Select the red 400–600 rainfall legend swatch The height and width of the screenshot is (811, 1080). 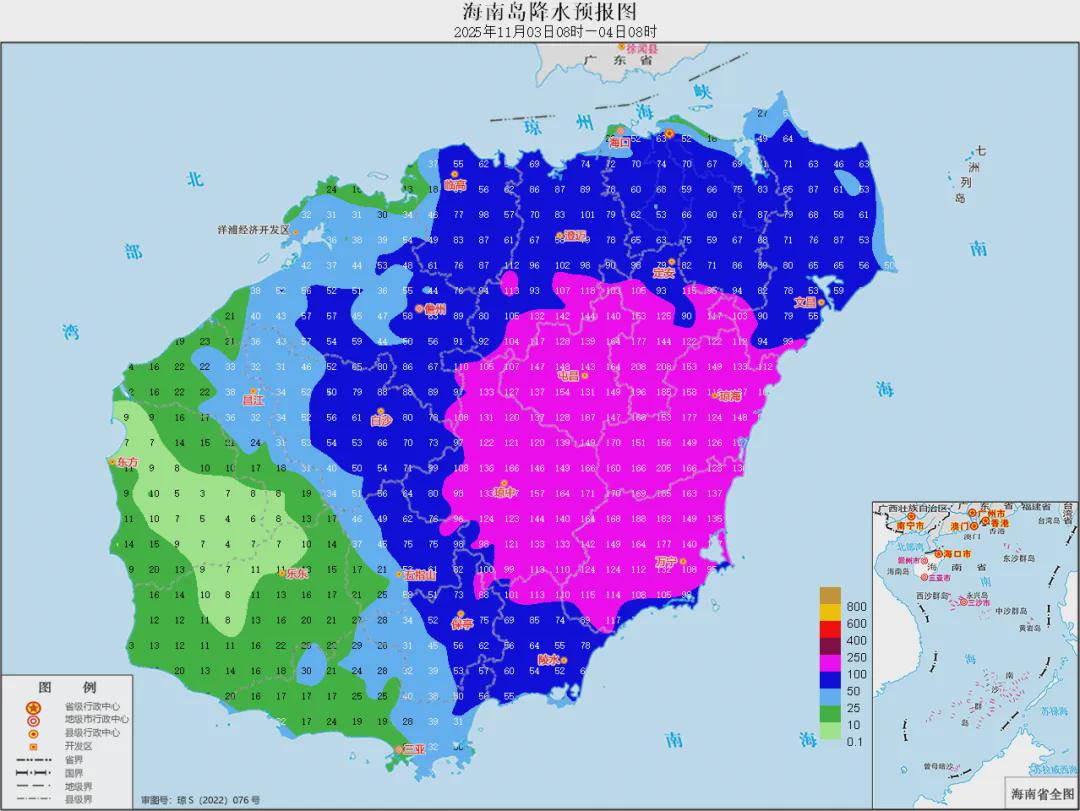pos(830,628)
